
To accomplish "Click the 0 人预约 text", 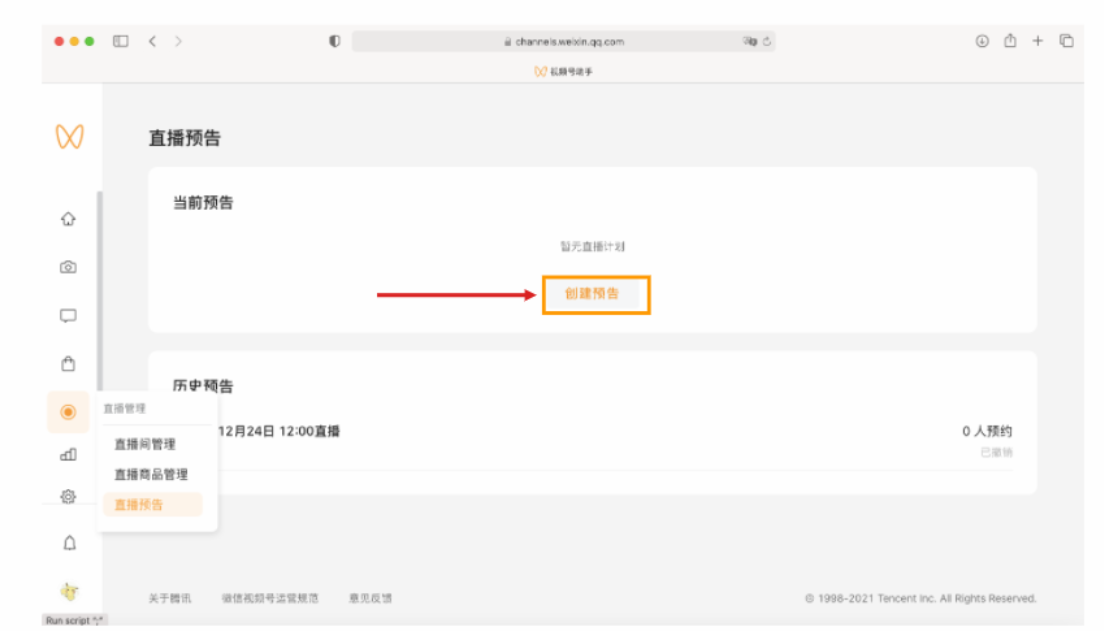I will (x=987, y=431).
